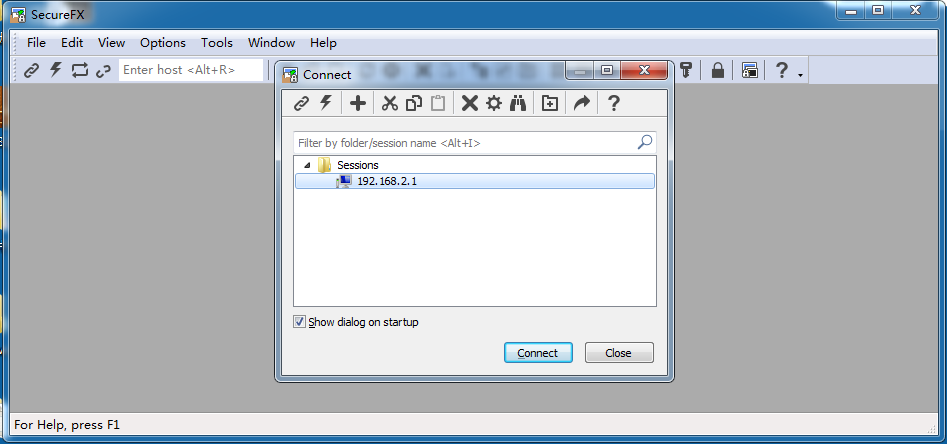The height and width of the screenshot is (444, 947).
Task: Click the Close button in dialog
Action: [619, 353]
